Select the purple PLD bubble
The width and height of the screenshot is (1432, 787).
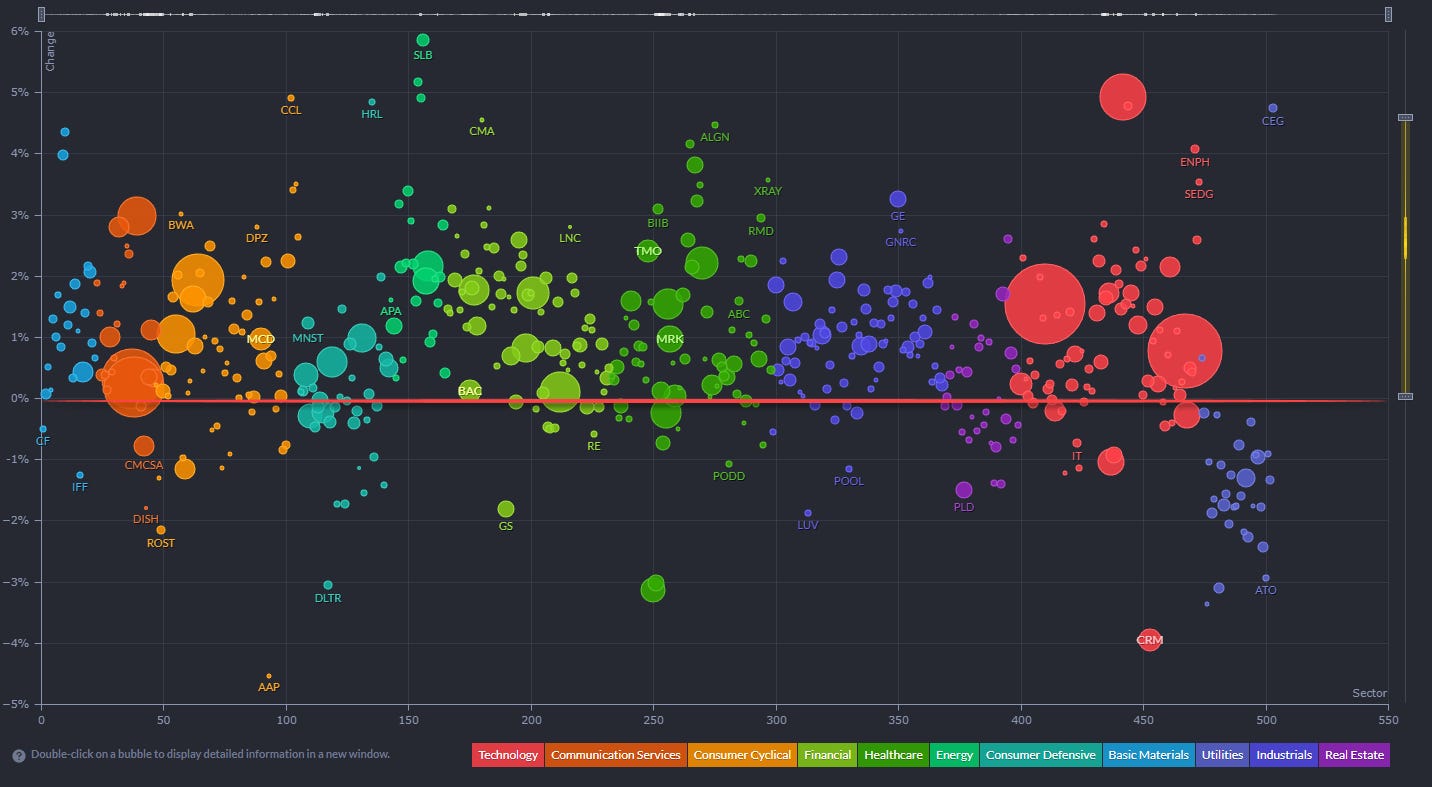[x=964, y=490]
